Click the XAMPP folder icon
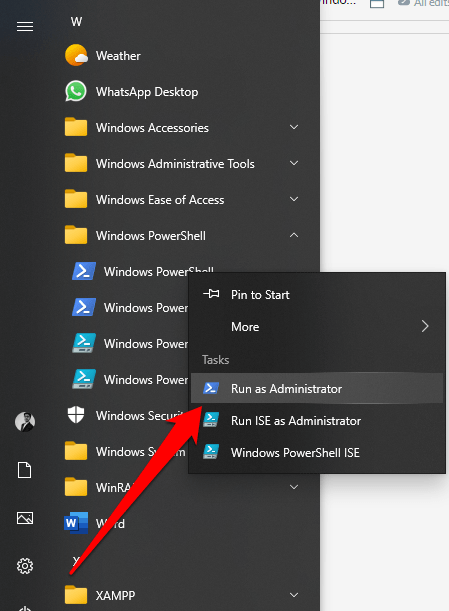 pos(76,595)
